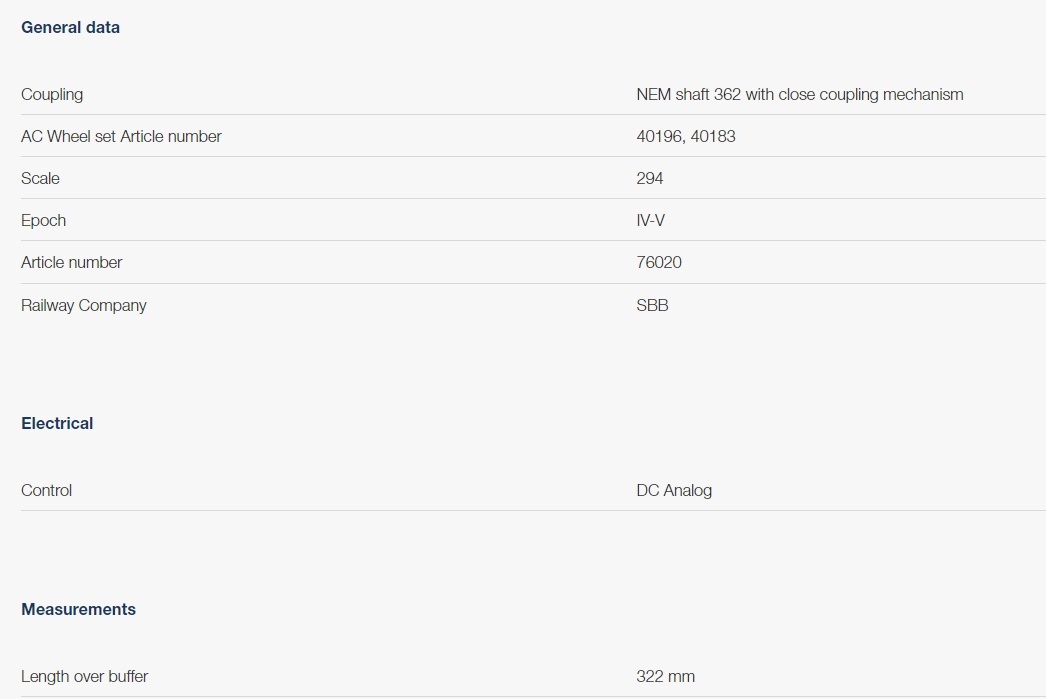Open wheel set article number 40196
Screen dimensions: 1046x699
pos(658,137)
